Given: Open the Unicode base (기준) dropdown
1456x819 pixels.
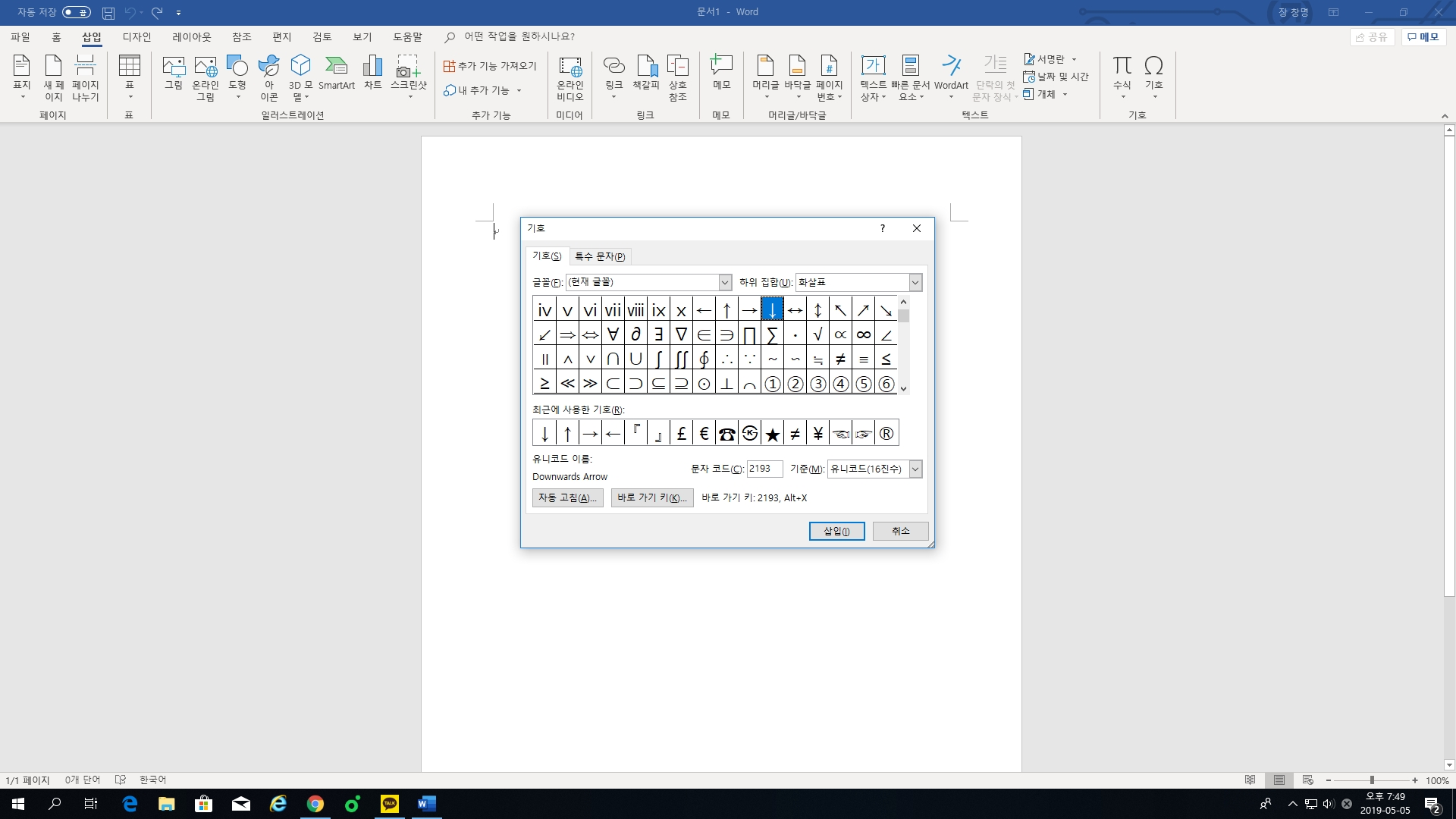Looking at the screenshot, I should [x=915, y=469].
